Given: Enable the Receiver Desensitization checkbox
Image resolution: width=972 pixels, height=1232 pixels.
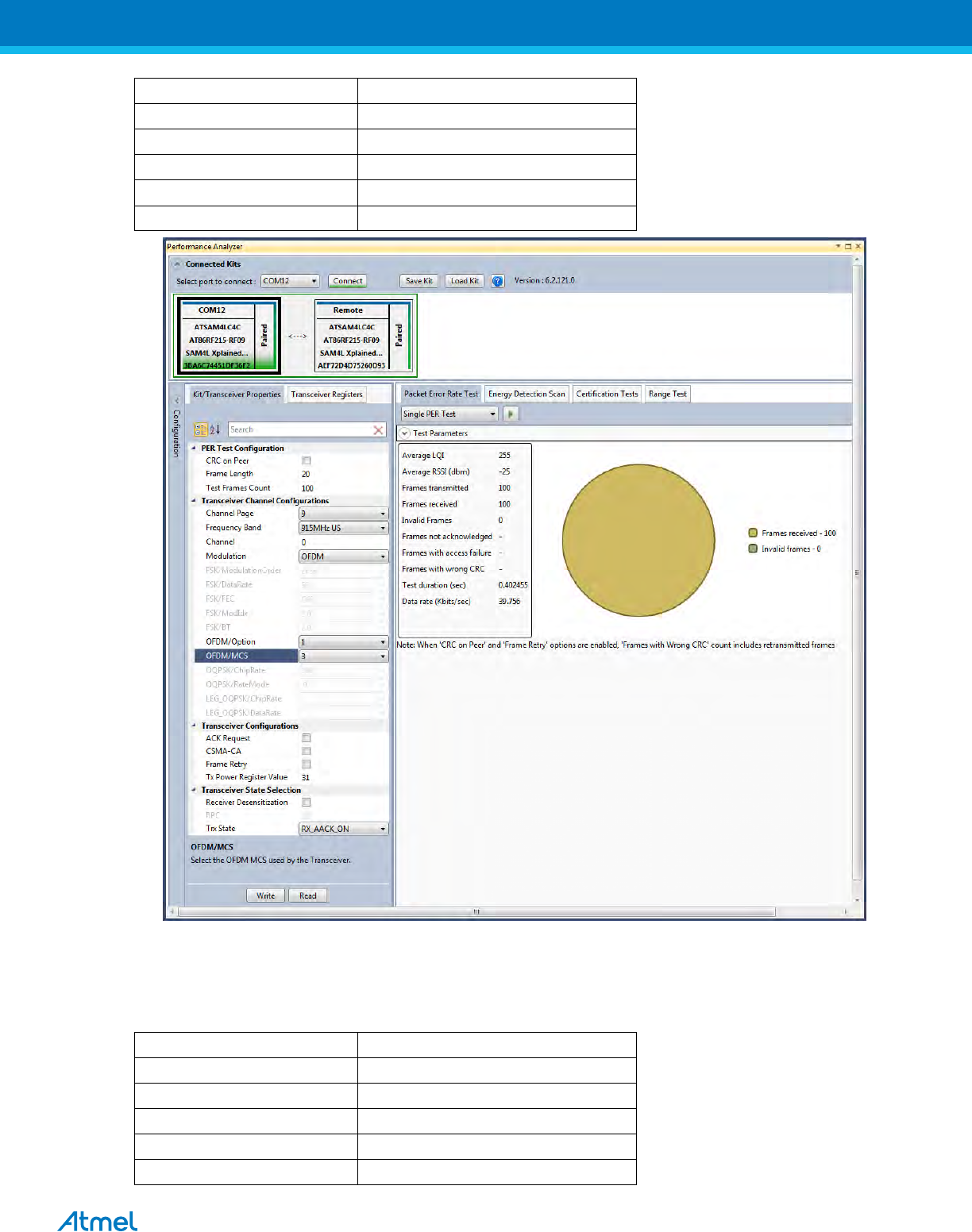Looking at the screenshot, I should pyautogui.click(x=306, y=803).
